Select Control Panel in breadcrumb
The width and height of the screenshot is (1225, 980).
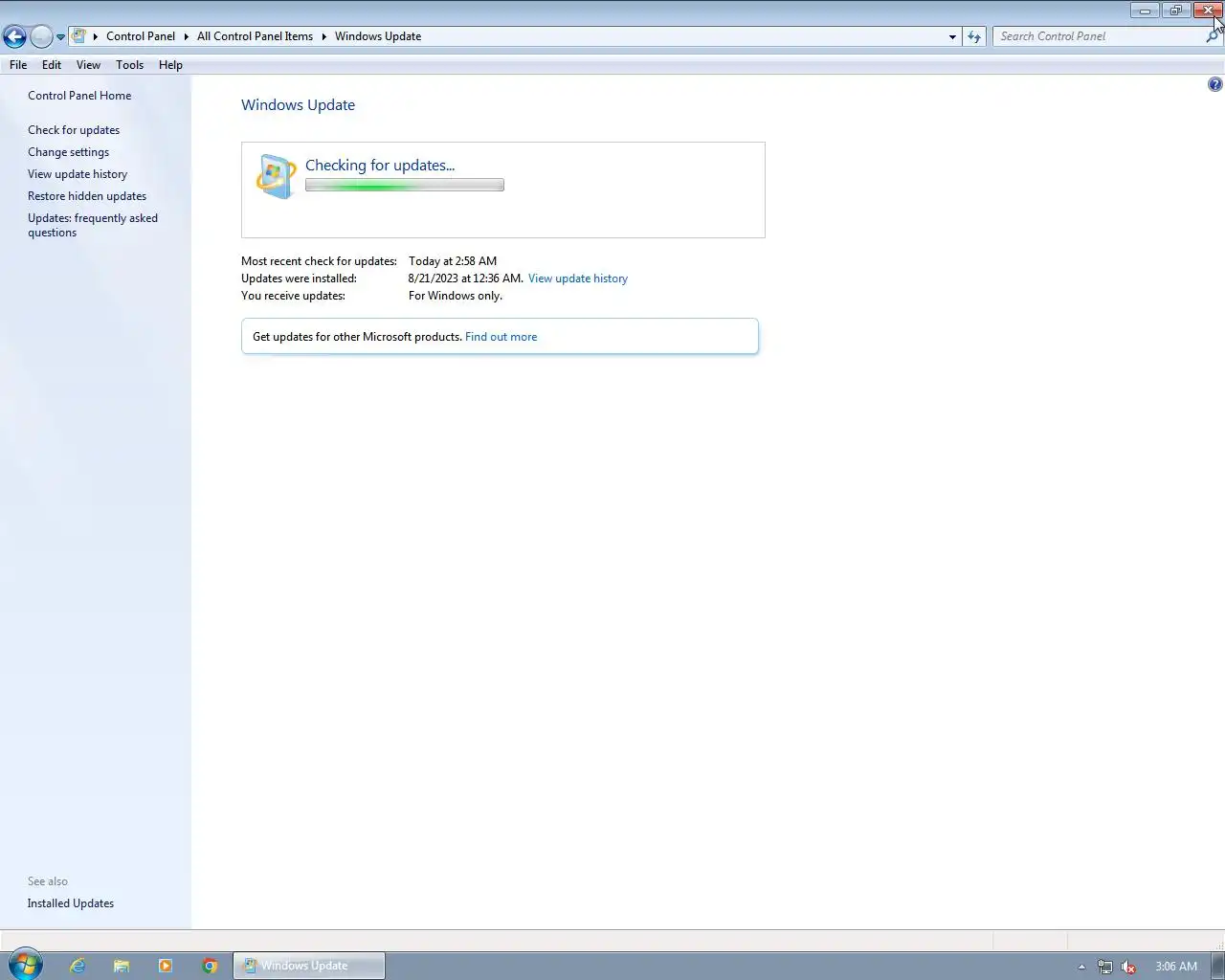tap(141, 36)
